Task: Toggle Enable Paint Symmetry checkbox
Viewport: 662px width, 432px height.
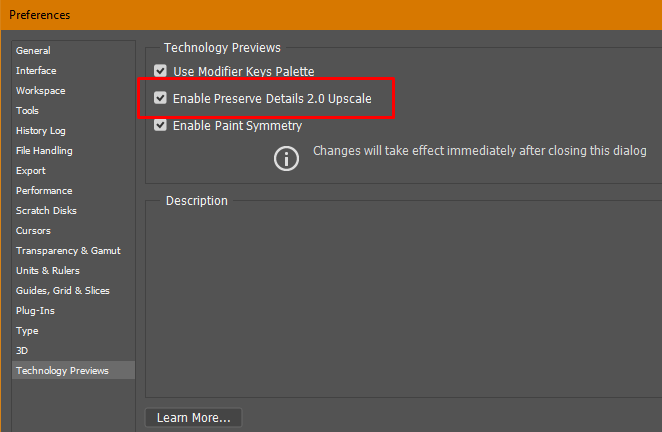Action: coord(160,125)
